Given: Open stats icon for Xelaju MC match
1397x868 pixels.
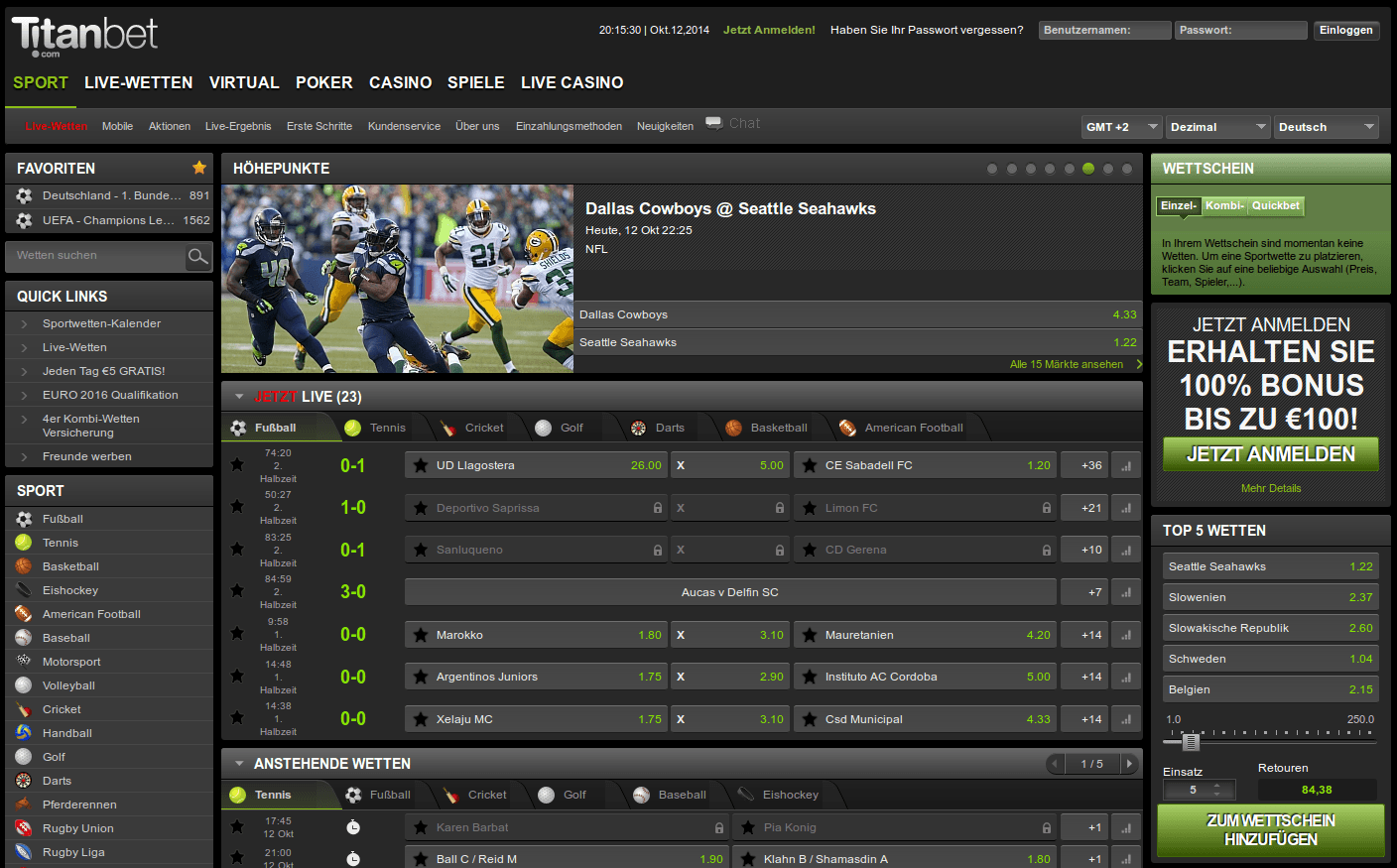Looking at the screenshot, I should point(1126,719).
